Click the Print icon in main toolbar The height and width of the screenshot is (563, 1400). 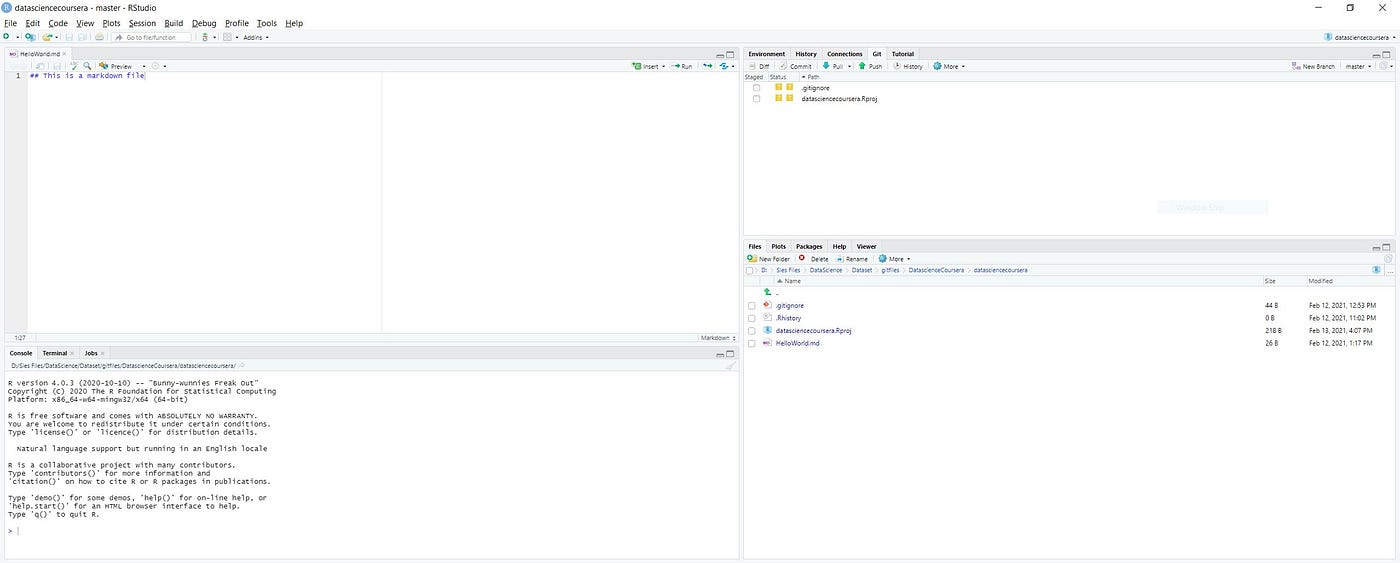(x=99, y=37)
